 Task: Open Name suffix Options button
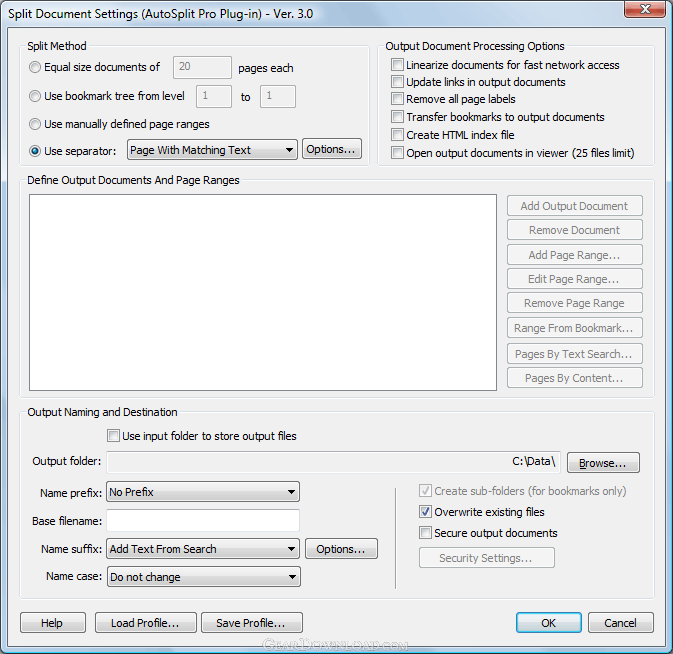[x=341, y=549]
